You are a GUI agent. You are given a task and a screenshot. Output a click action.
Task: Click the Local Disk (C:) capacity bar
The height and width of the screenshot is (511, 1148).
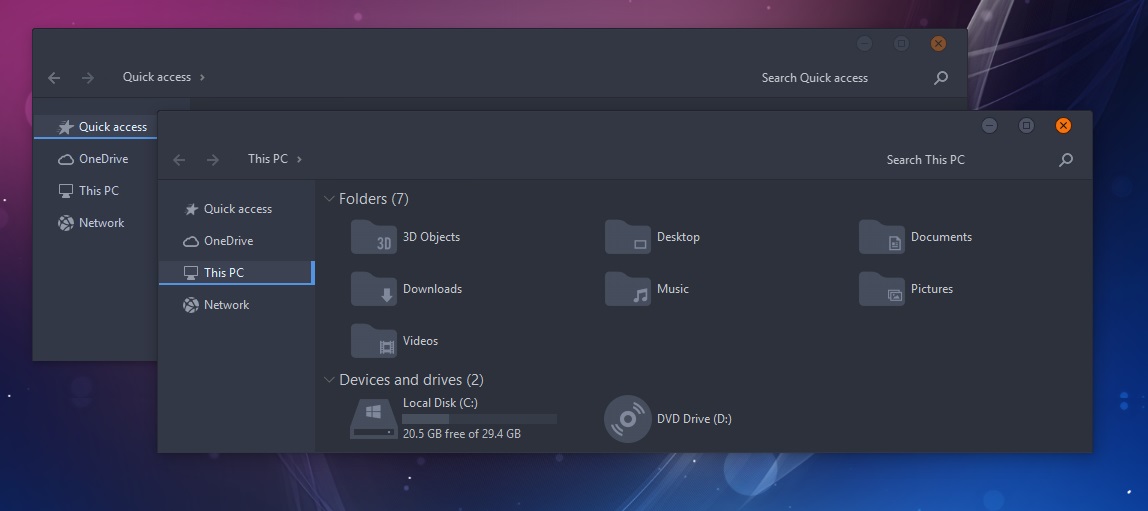(479, 419)
